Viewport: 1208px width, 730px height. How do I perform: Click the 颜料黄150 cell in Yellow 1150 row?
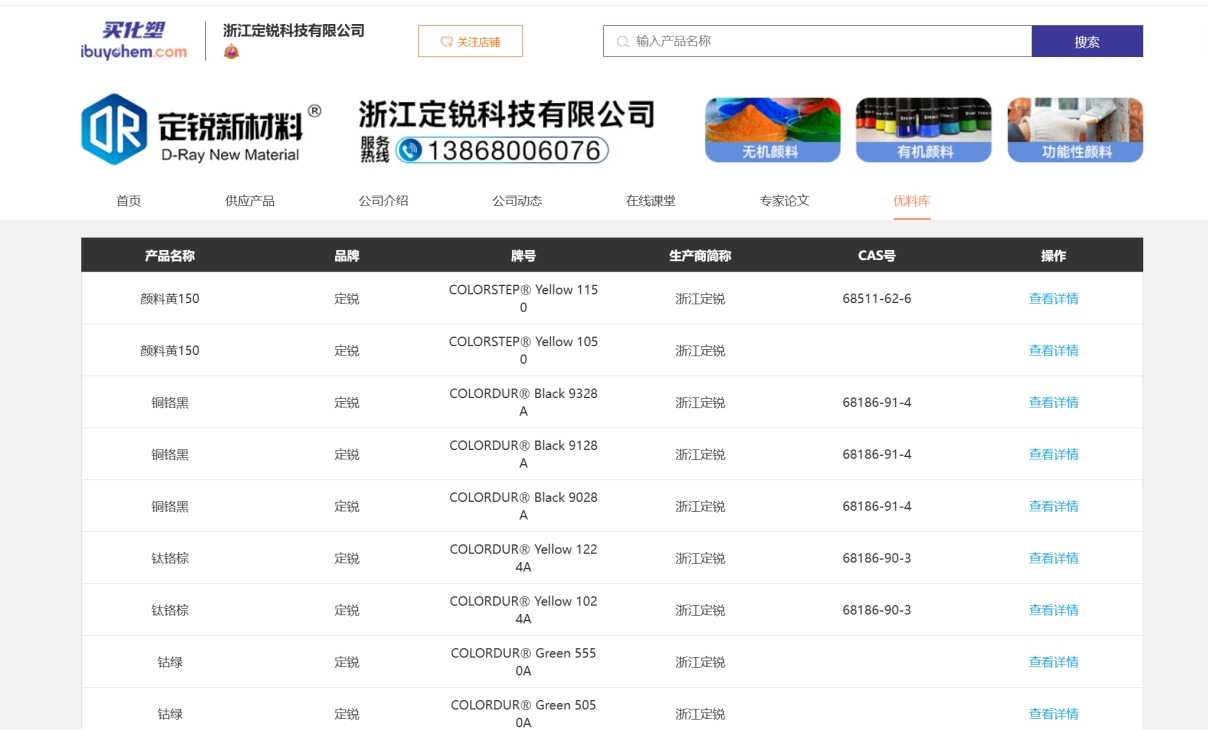point(170,298)
